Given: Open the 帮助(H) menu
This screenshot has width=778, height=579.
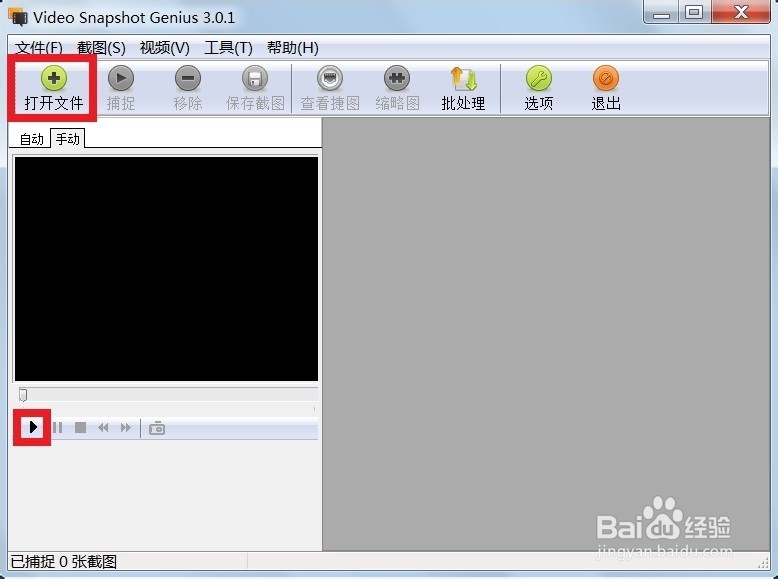Looking at the screenshot, I should point(293,48).
